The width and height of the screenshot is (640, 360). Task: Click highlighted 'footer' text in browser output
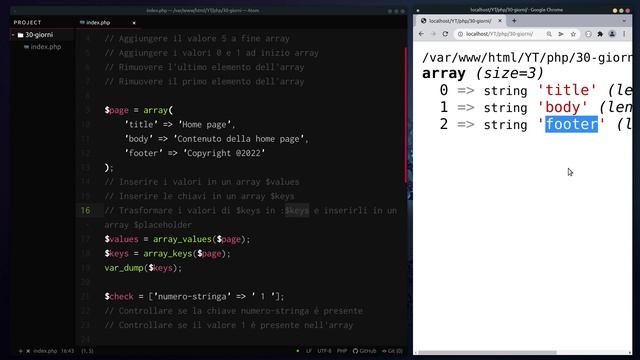(571, 124)
